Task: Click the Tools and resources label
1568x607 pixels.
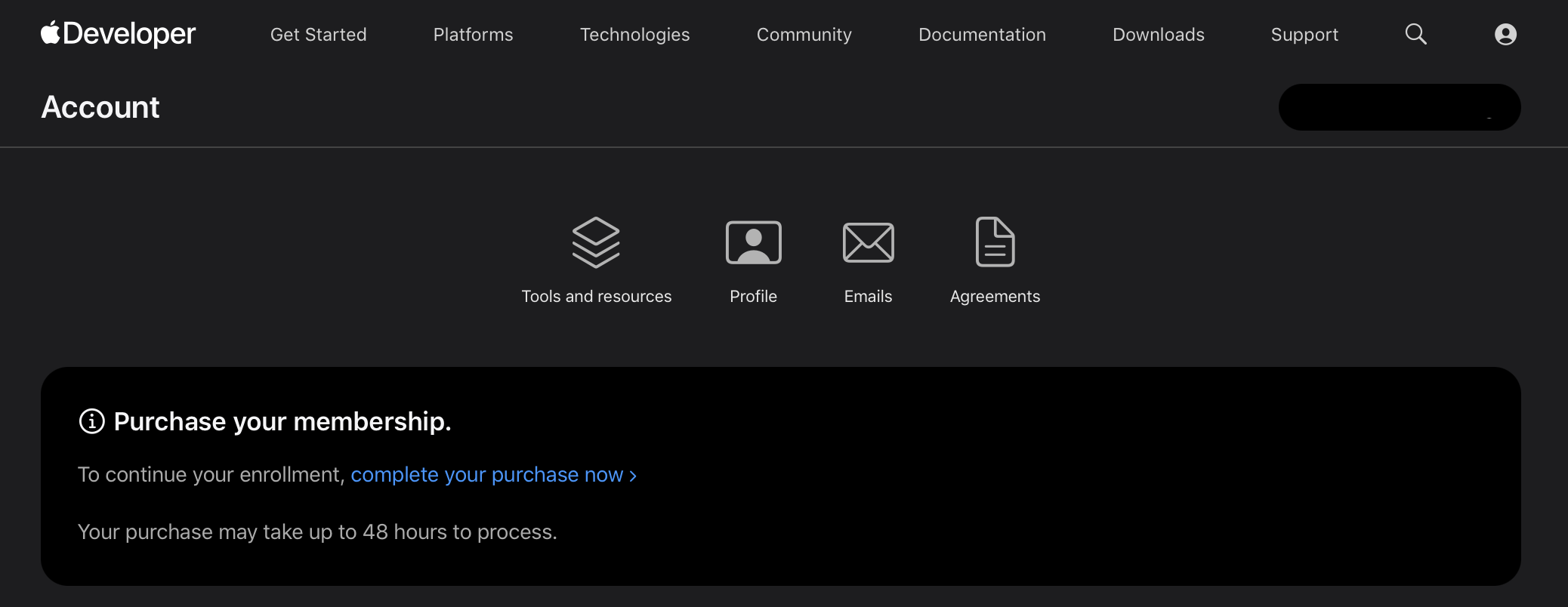Action: (x=596, y=297)
